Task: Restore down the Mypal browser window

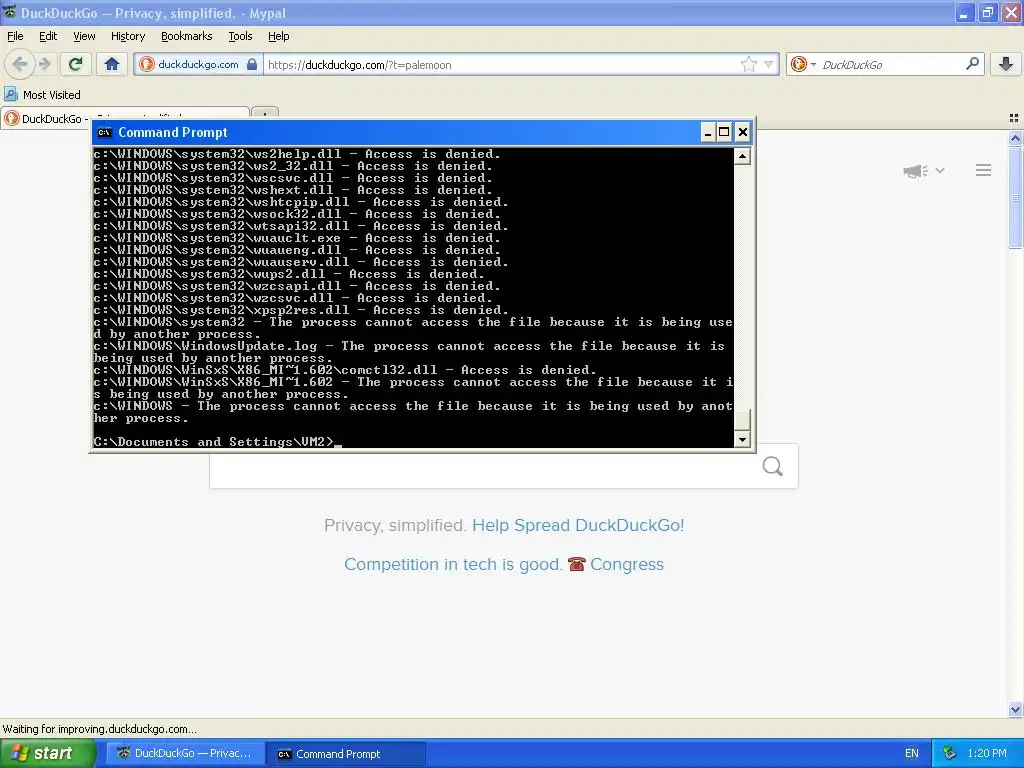Action: point(987,13)
